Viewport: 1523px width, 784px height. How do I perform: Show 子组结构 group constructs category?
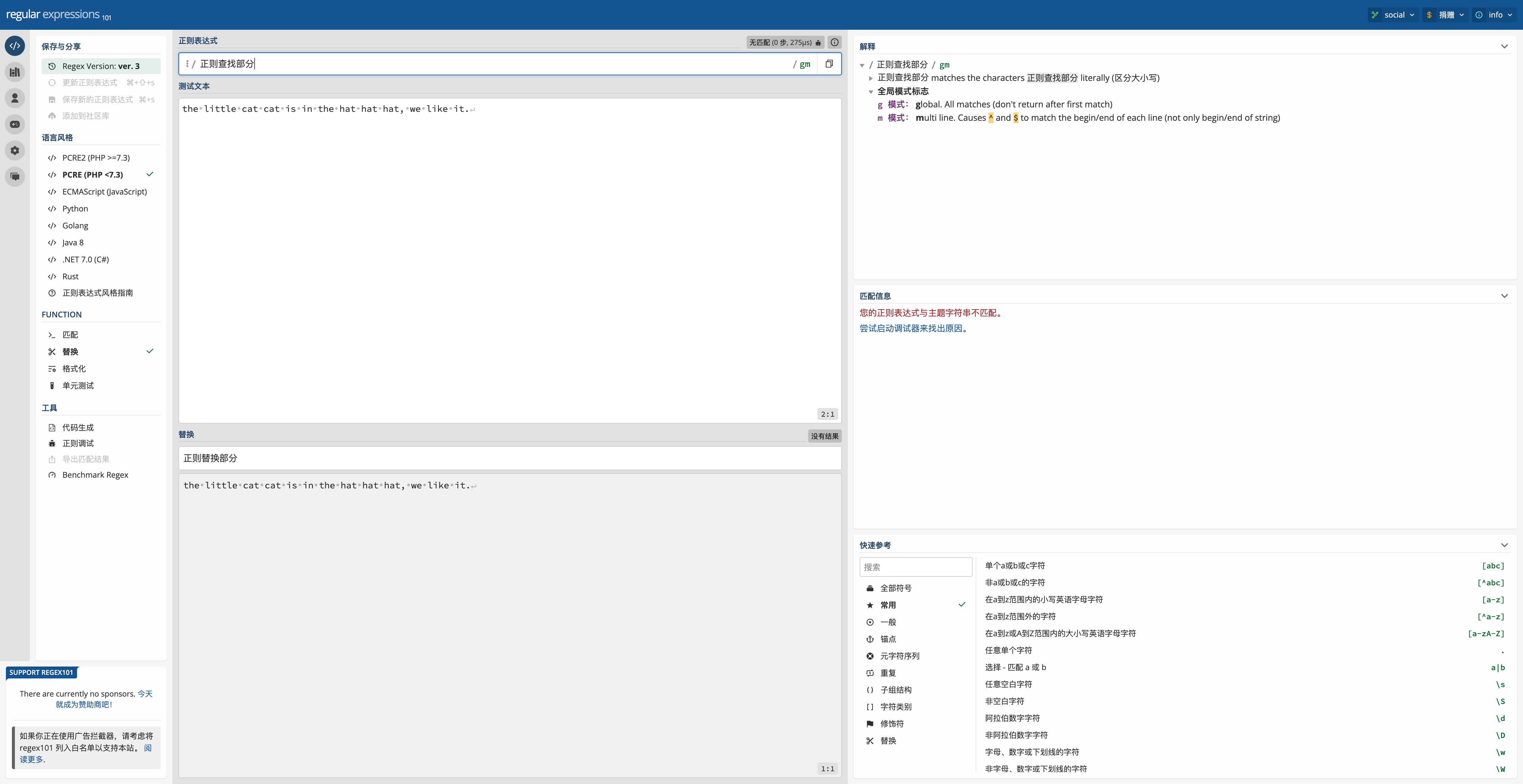coord(916,690)
